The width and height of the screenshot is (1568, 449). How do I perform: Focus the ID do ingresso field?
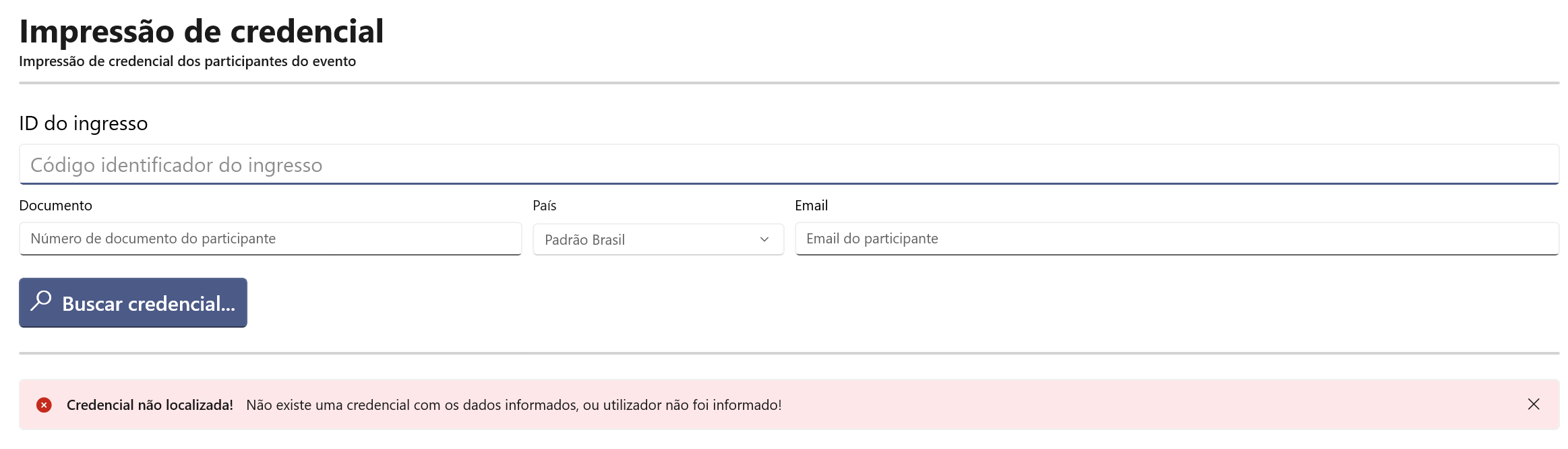click(789, 164)
